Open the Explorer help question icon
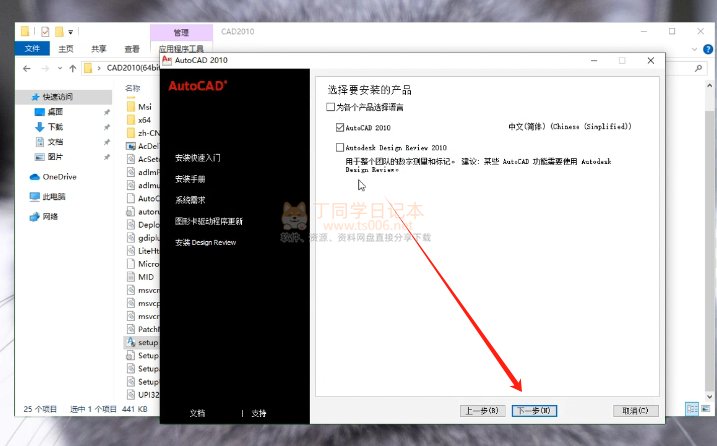The height and width of the screenshot is (446, 717). click(x=708, y=49)
